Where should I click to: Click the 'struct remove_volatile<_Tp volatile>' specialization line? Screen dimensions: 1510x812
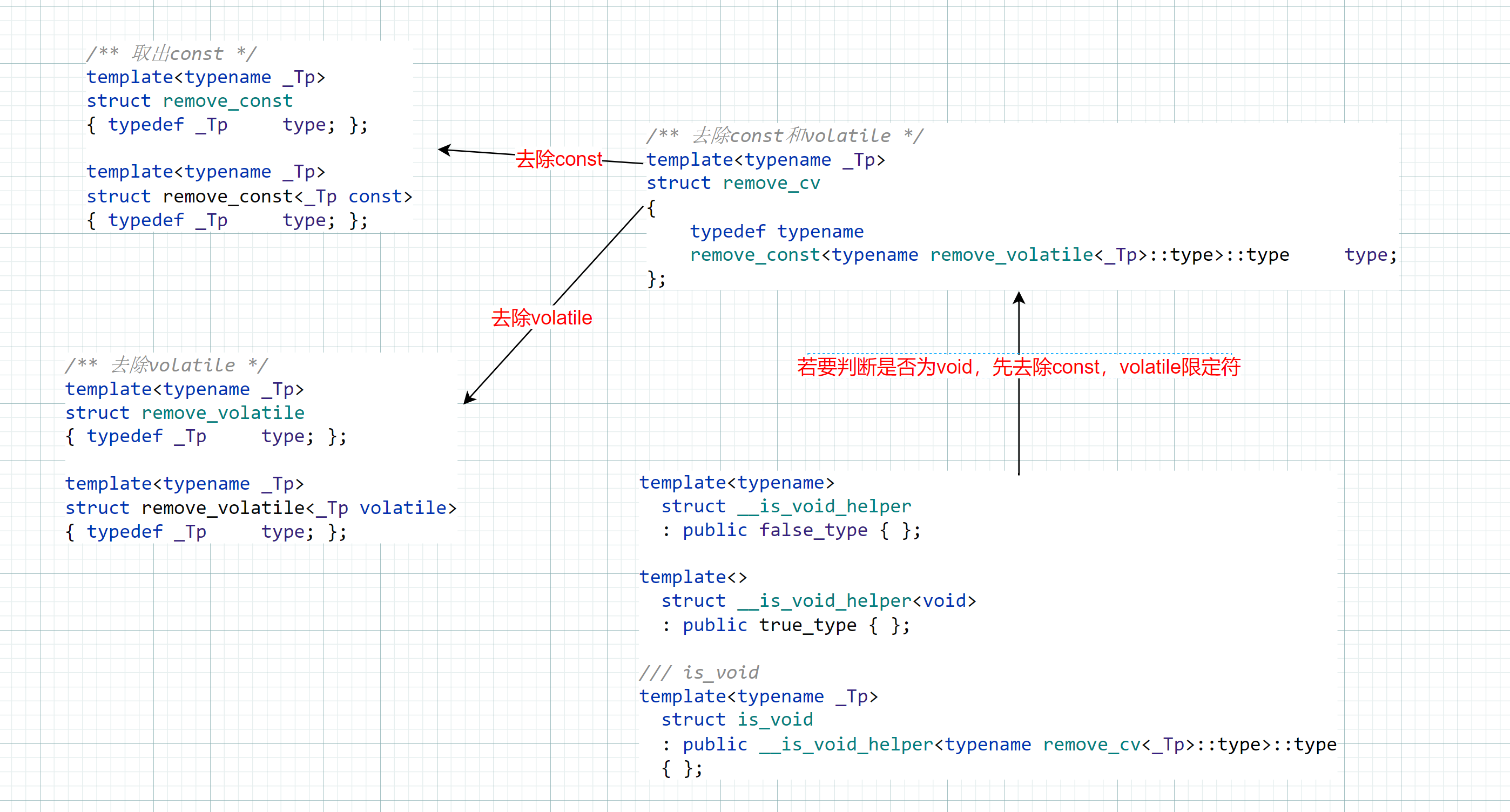pos(260,507)
